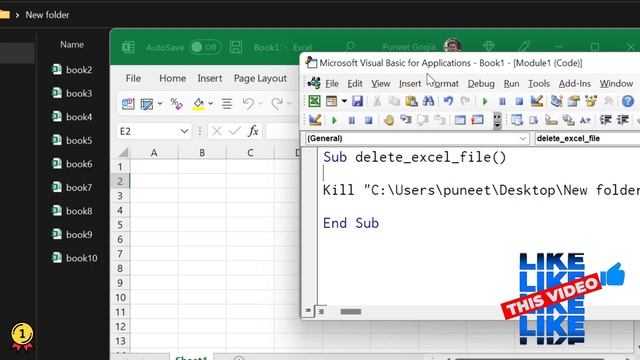
Task: Open the Excel Home tab
Action: [172, 78]
